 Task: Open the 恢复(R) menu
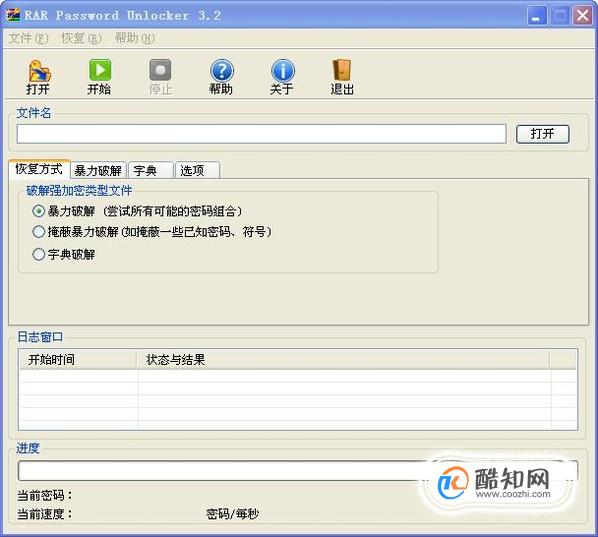pos(81,38)
